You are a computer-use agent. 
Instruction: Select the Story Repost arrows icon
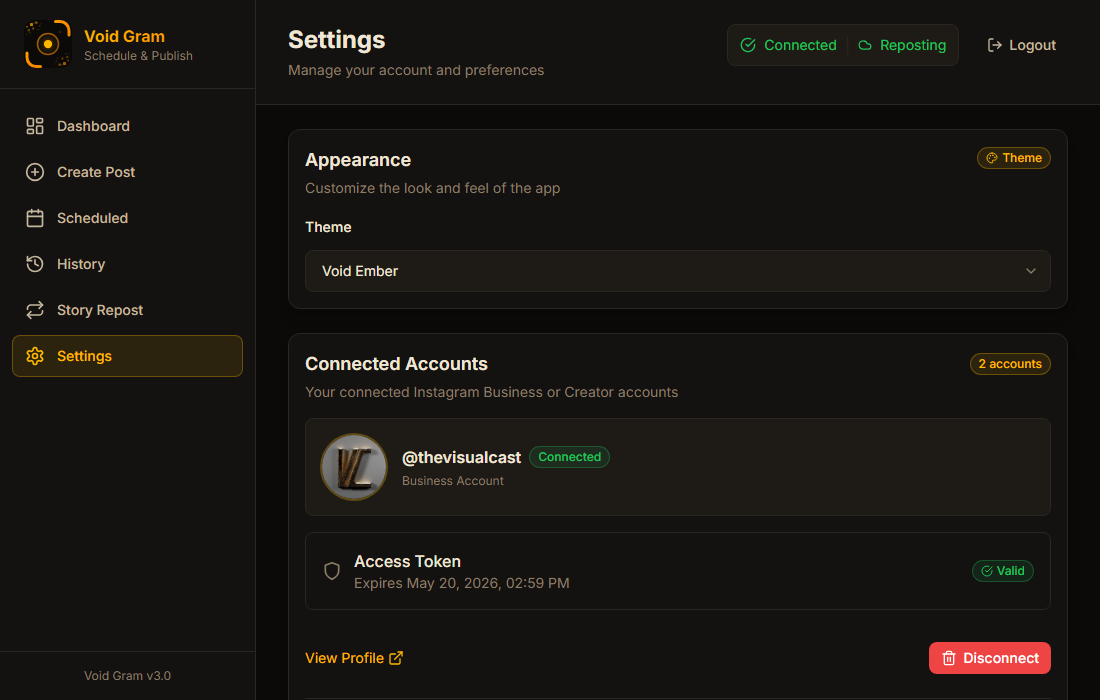coord(34,310)
